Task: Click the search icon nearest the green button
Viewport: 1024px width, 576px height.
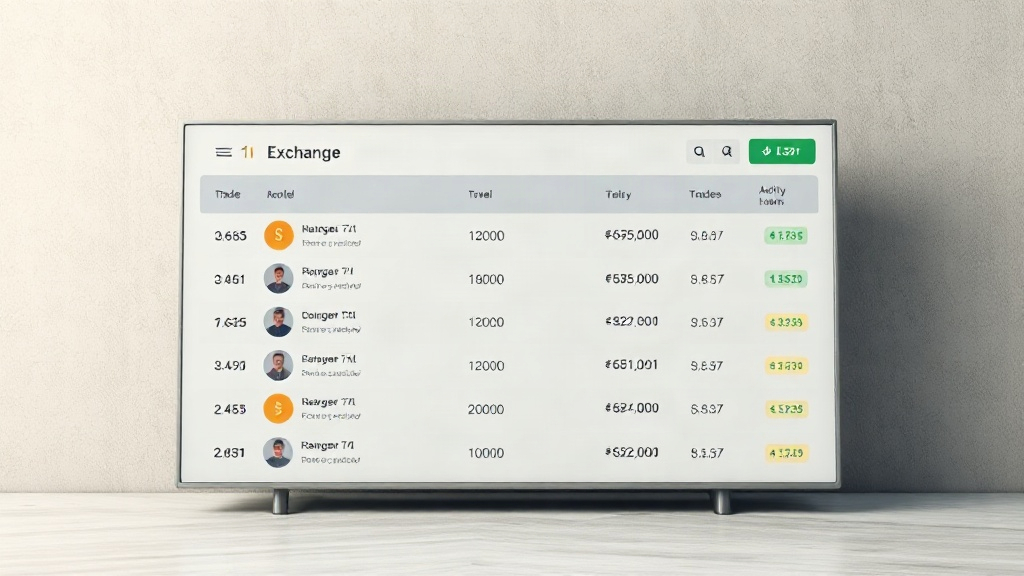Action: pos(726,152)
